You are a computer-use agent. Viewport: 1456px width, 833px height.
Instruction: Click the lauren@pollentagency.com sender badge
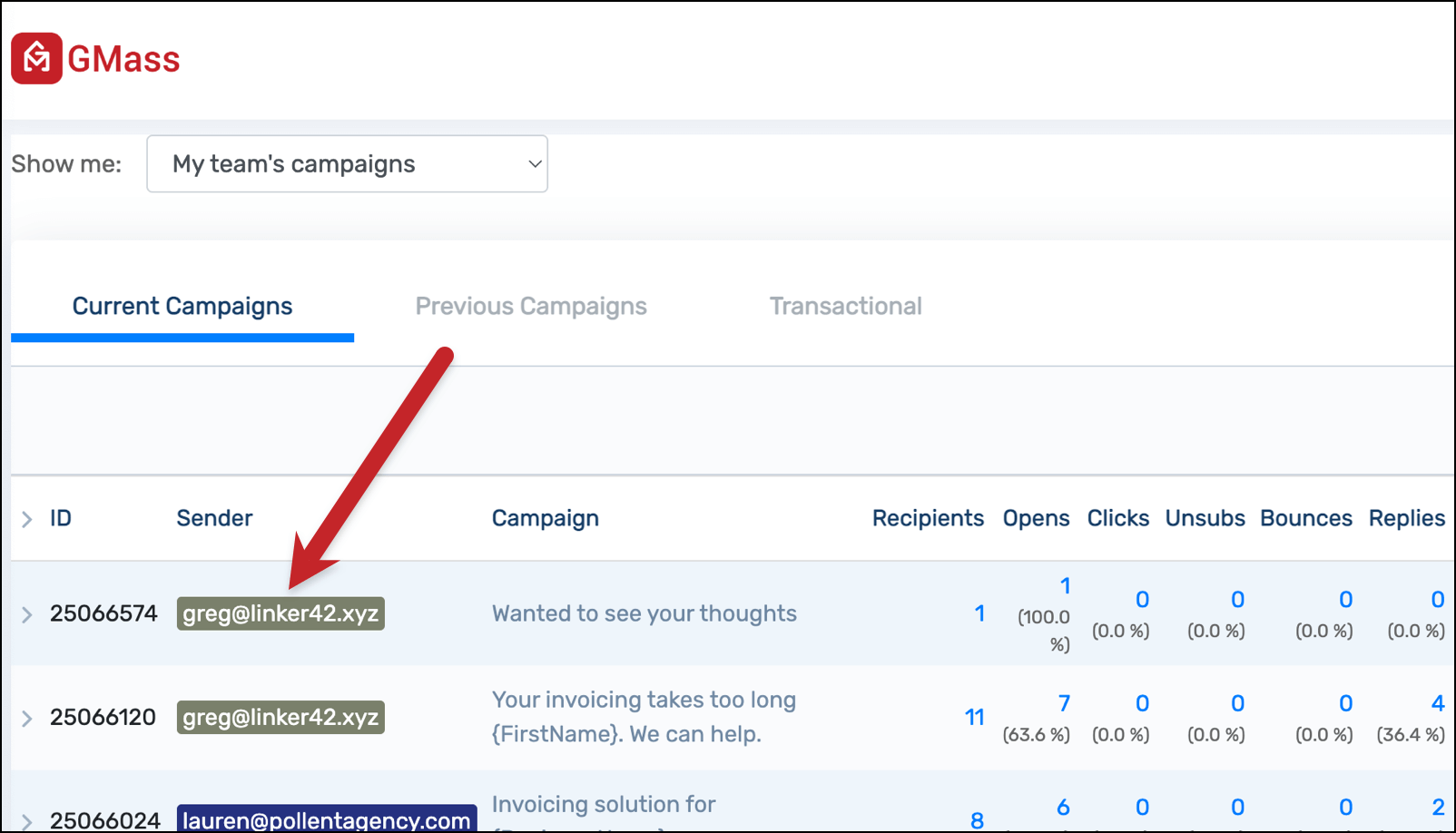327,818
